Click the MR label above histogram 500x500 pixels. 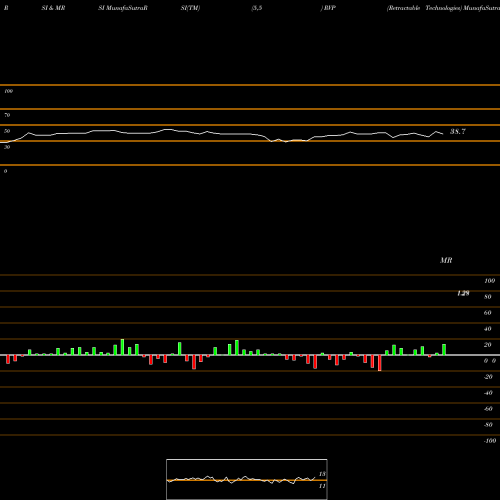[446, 260]
